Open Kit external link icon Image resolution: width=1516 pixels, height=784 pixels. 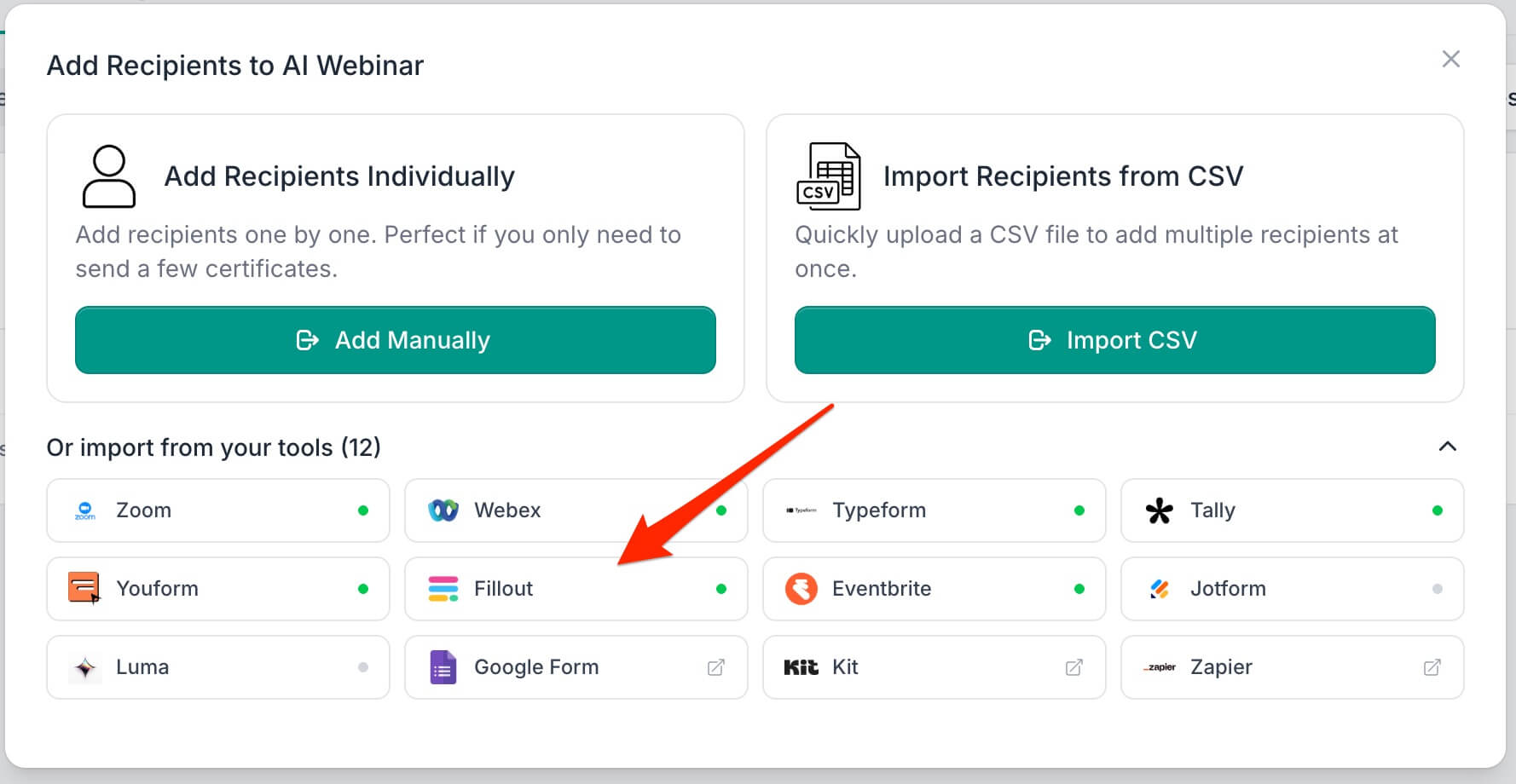point(1074,667)
